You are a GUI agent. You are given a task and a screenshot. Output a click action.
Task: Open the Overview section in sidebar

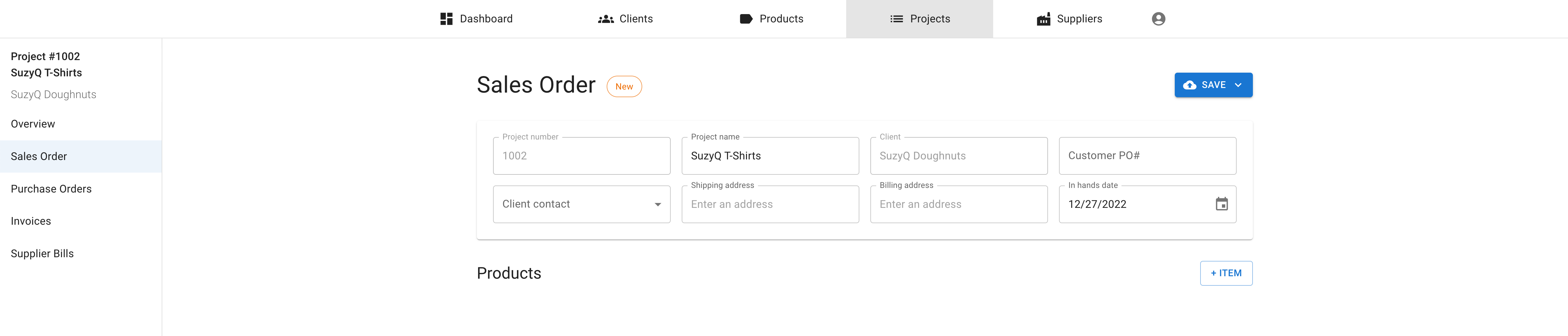tap(33, 124)
